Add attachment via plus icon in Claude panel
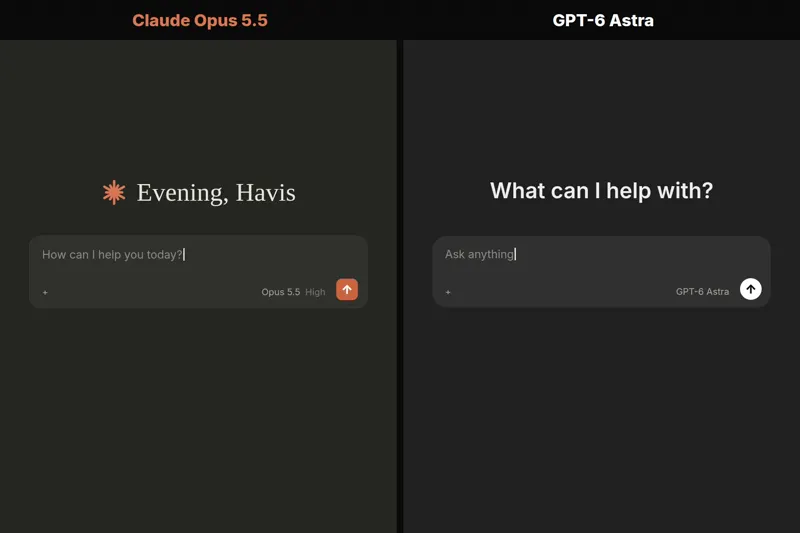 [x=45, y=292]
